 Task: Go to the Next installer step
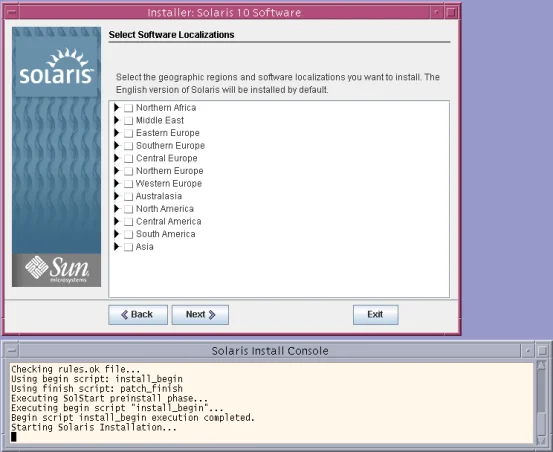coord(200,314)
